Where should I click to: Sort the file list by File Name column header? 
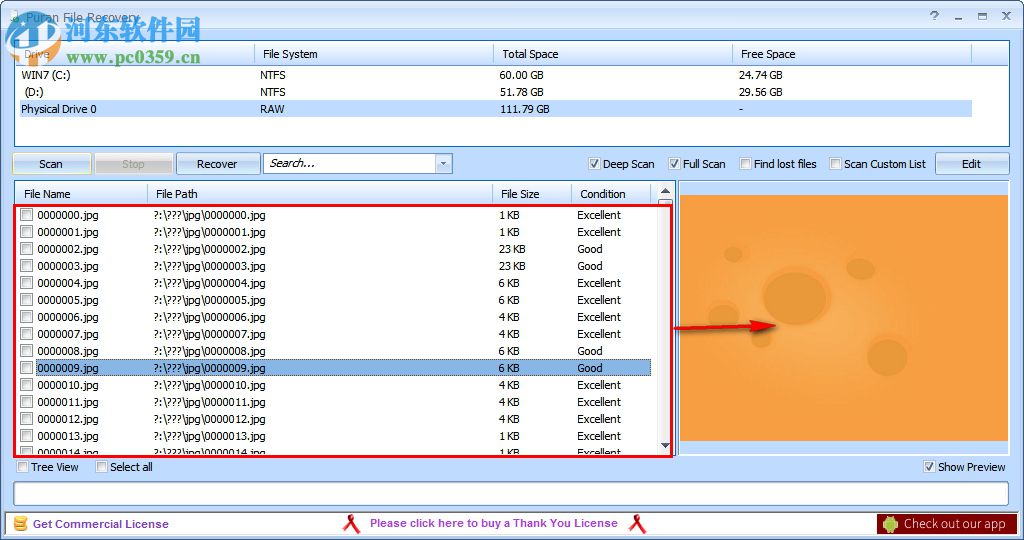(x=82, y=194)
